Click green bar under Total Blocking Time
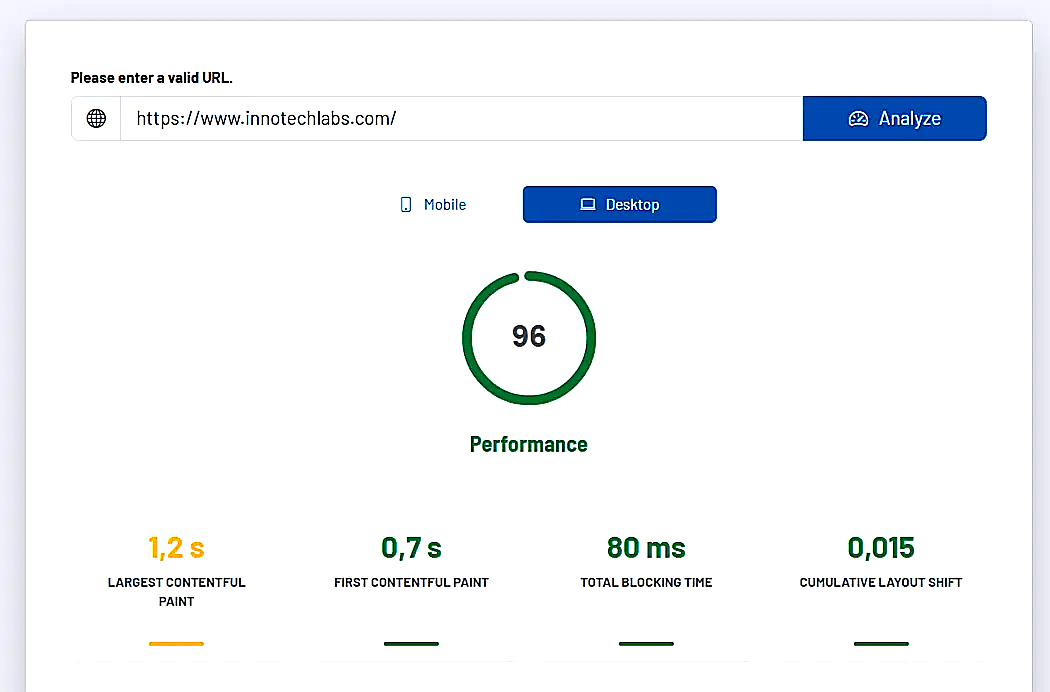 646,644
